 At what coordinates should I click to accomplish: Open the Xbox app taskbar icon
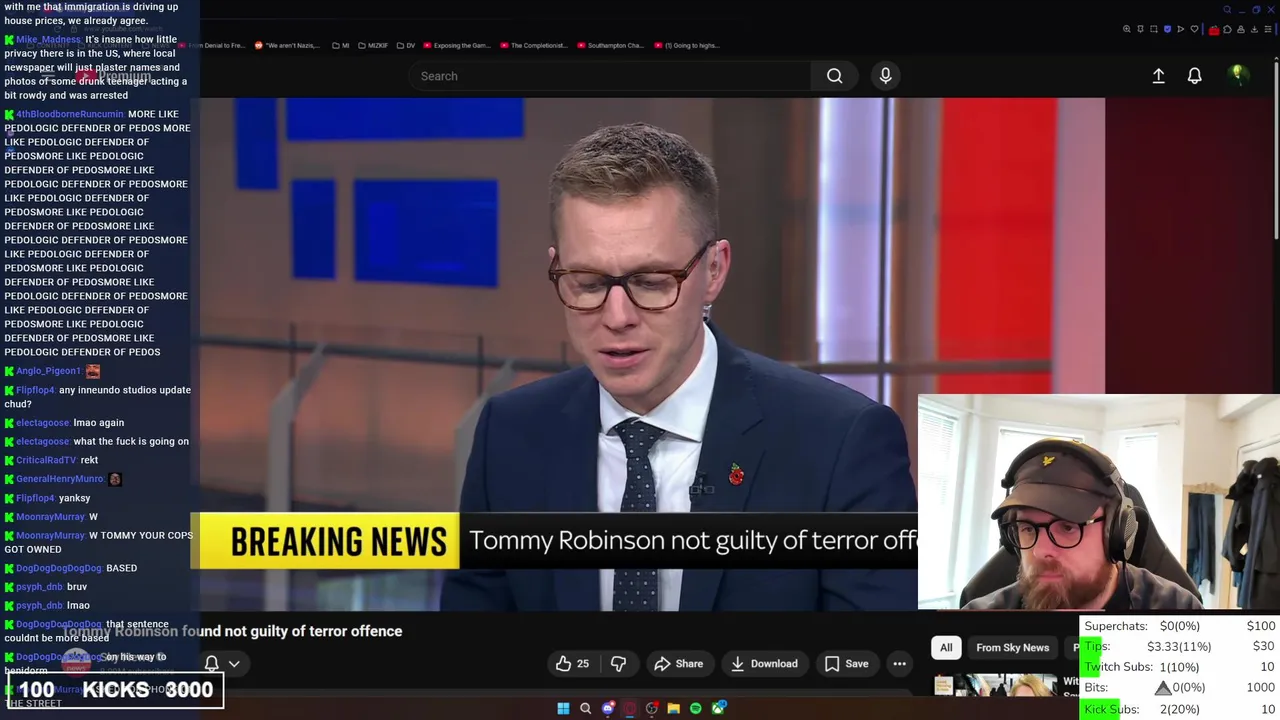(x=718, y=708)
